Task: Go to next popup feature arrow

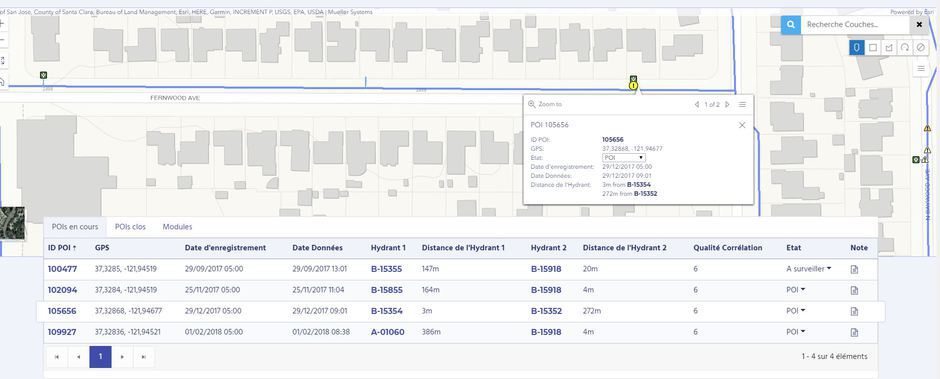Action: pyautogui.click(x=727, y=104)
